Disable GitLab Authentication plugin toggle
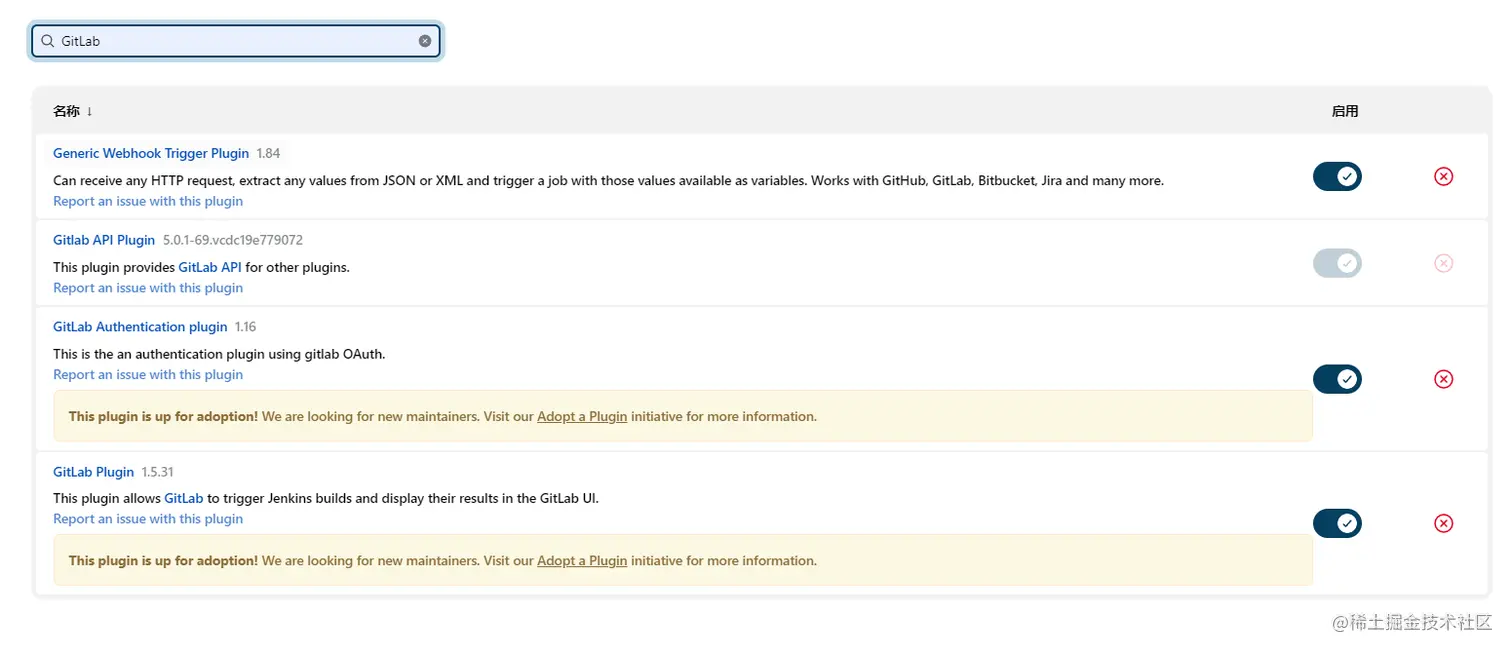The height and width of the screenshot is (652, 1512). coord(1337,380)
